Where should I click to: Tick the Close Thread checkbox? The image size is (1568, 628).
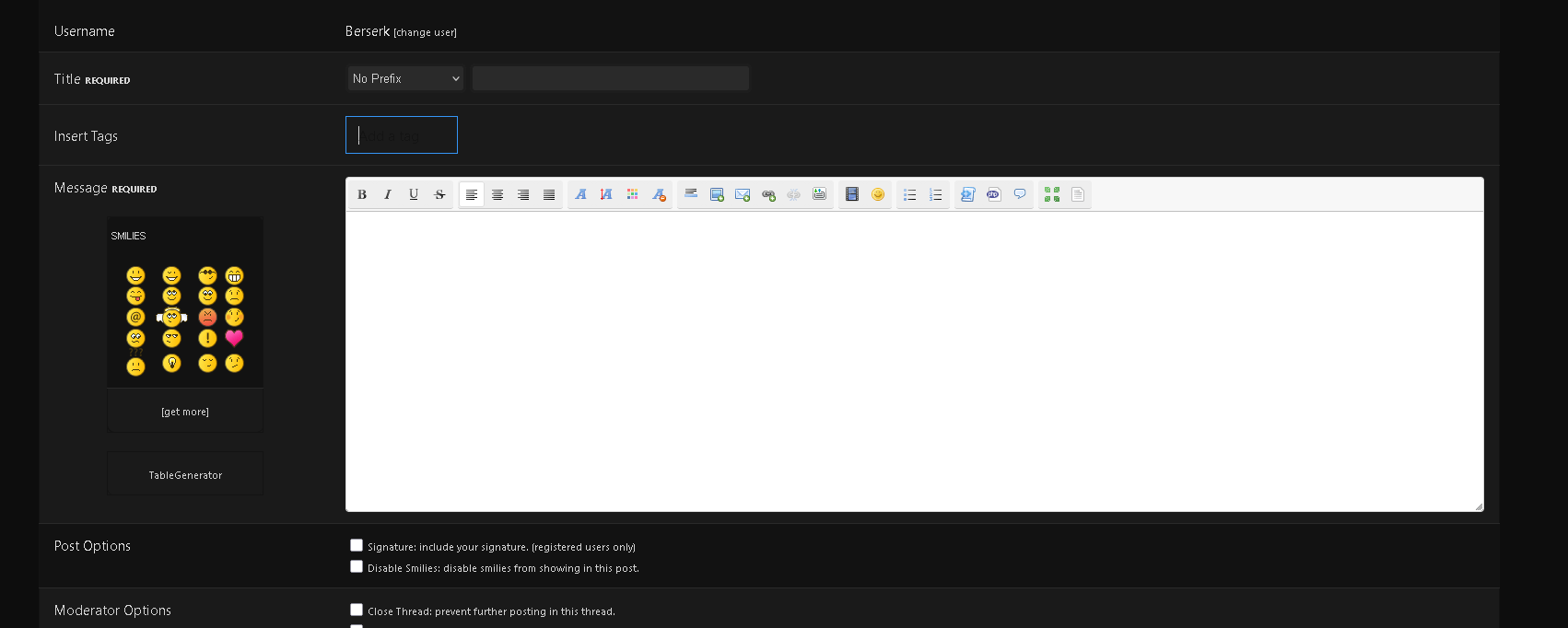(x=357, y=610)
